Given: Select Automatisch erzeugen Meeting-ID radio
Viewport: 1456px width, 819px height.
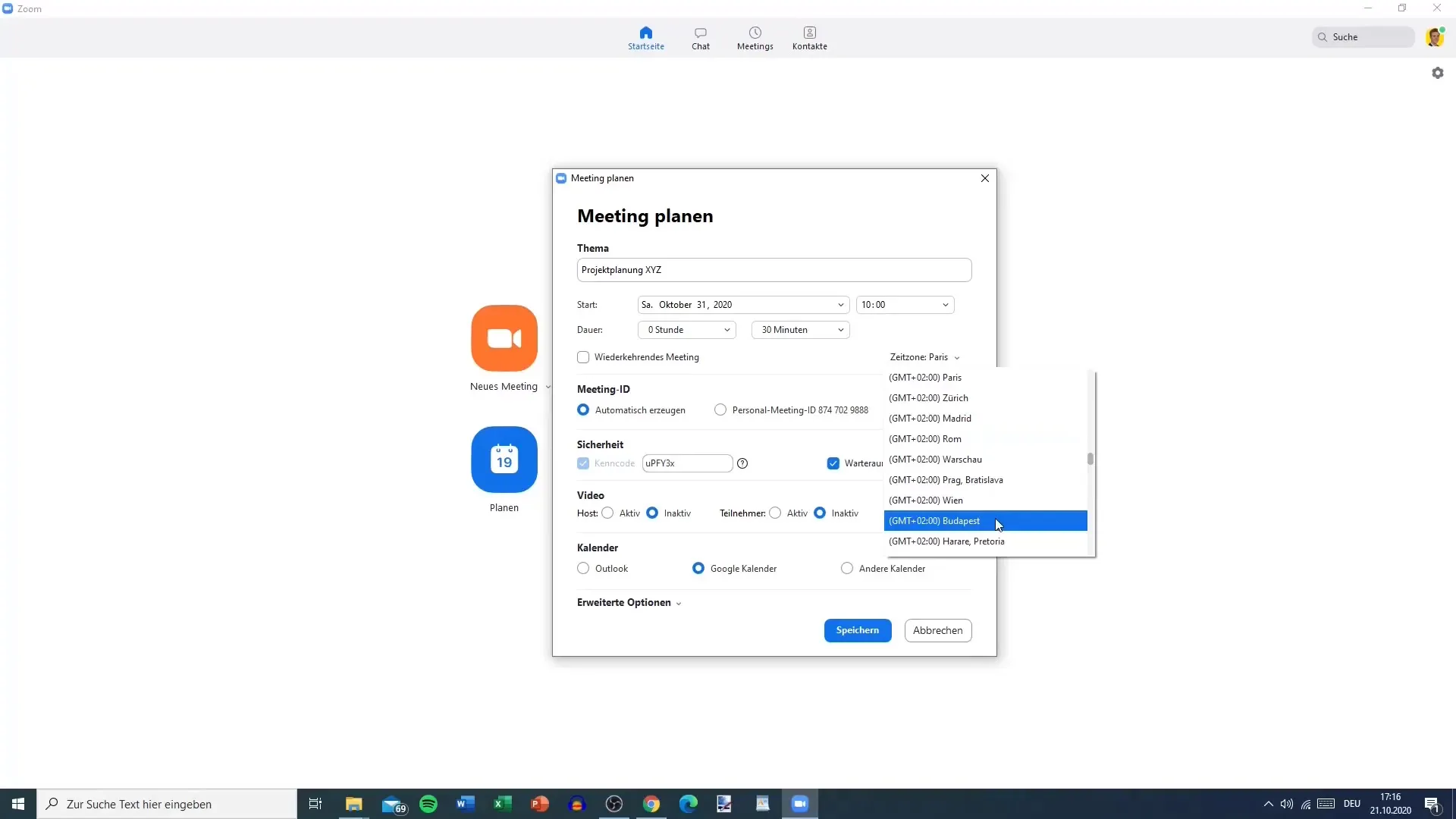Looking at the screenshot, I should (x=583, y=410).
